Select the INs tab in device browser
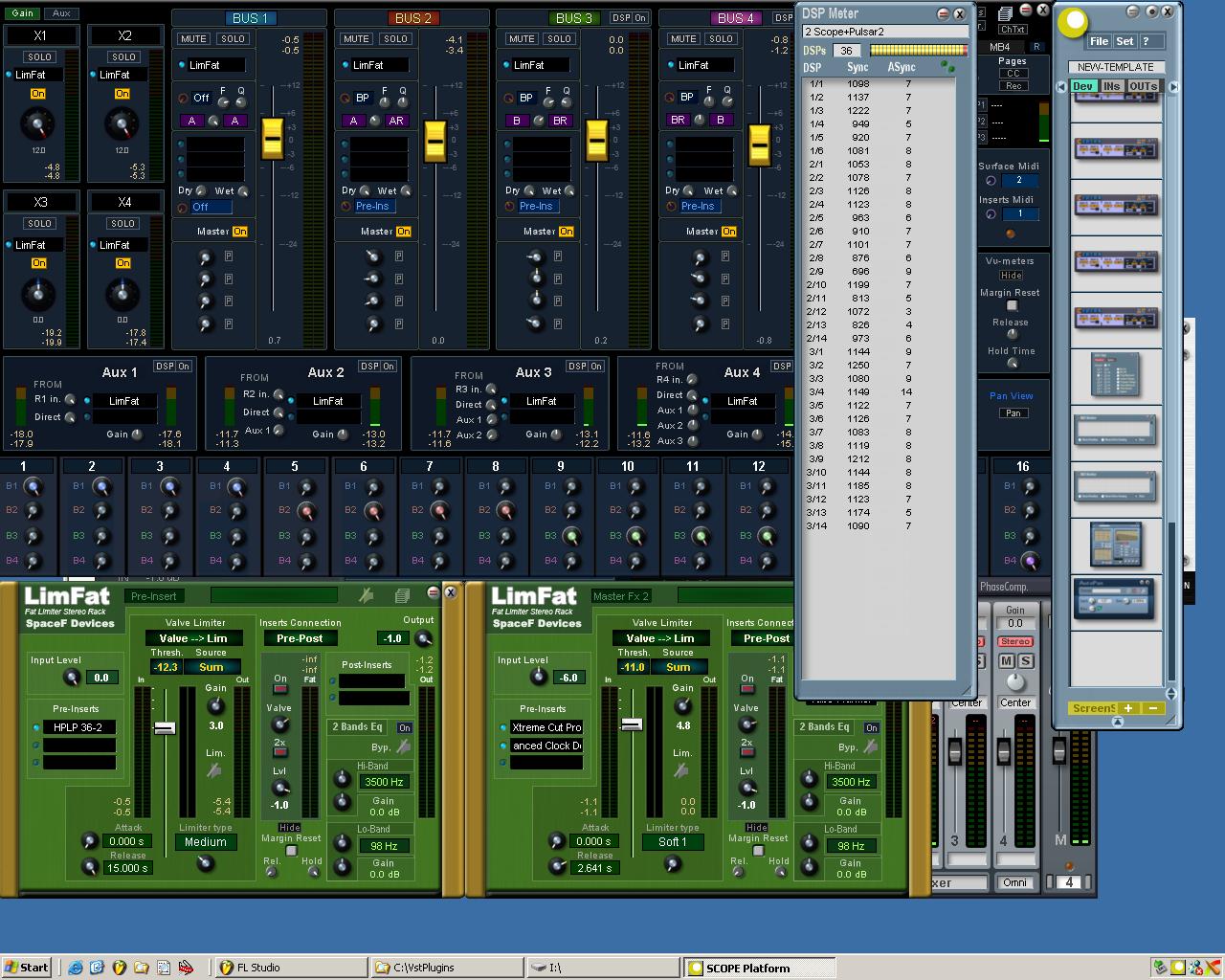Screen dimensions: 1225x980 pyautogui.click(x=1111, y=86)
